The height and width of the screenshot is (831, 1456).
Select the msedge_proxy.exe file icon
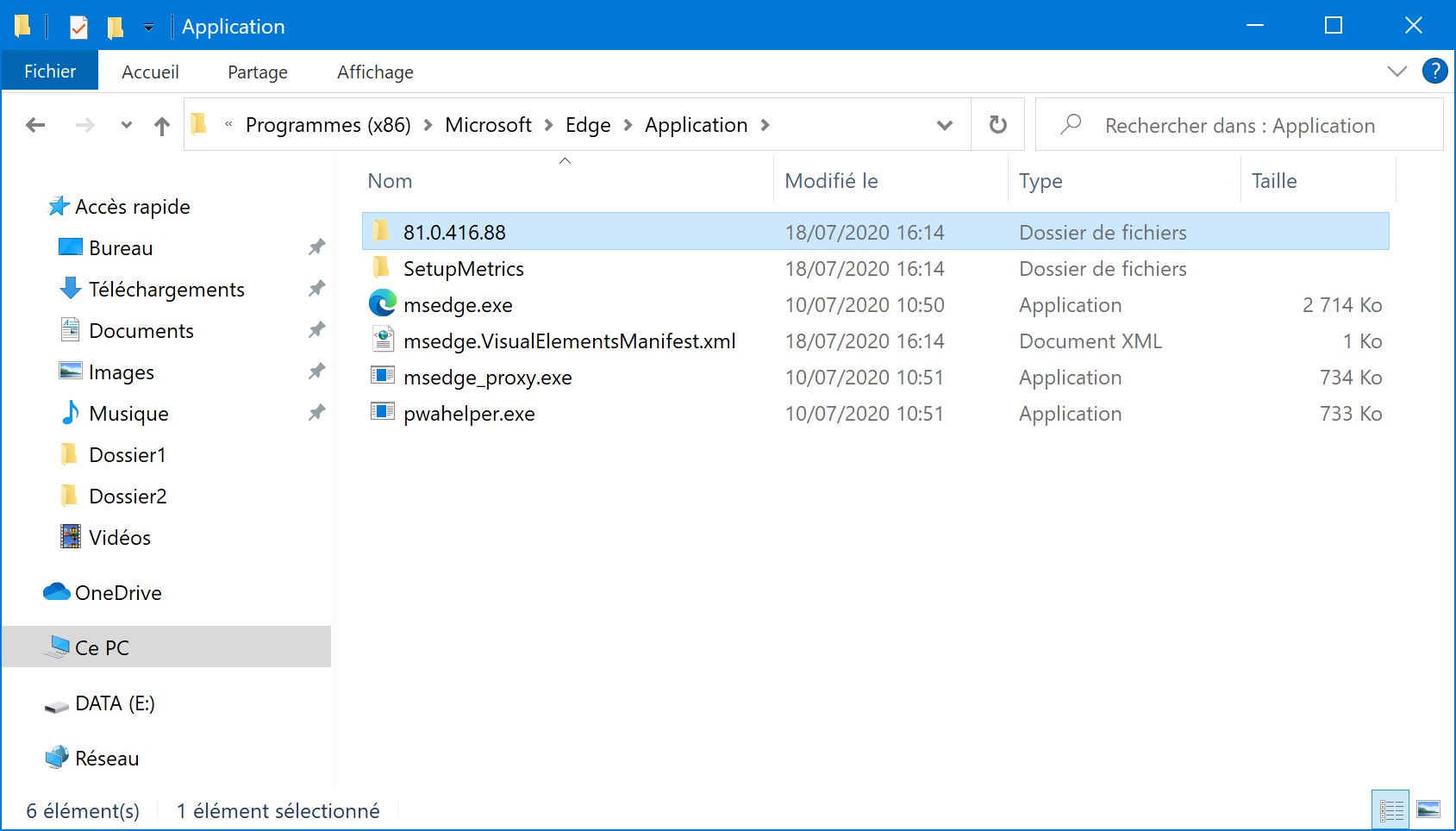pyautogui.click(x=382, y=376)
